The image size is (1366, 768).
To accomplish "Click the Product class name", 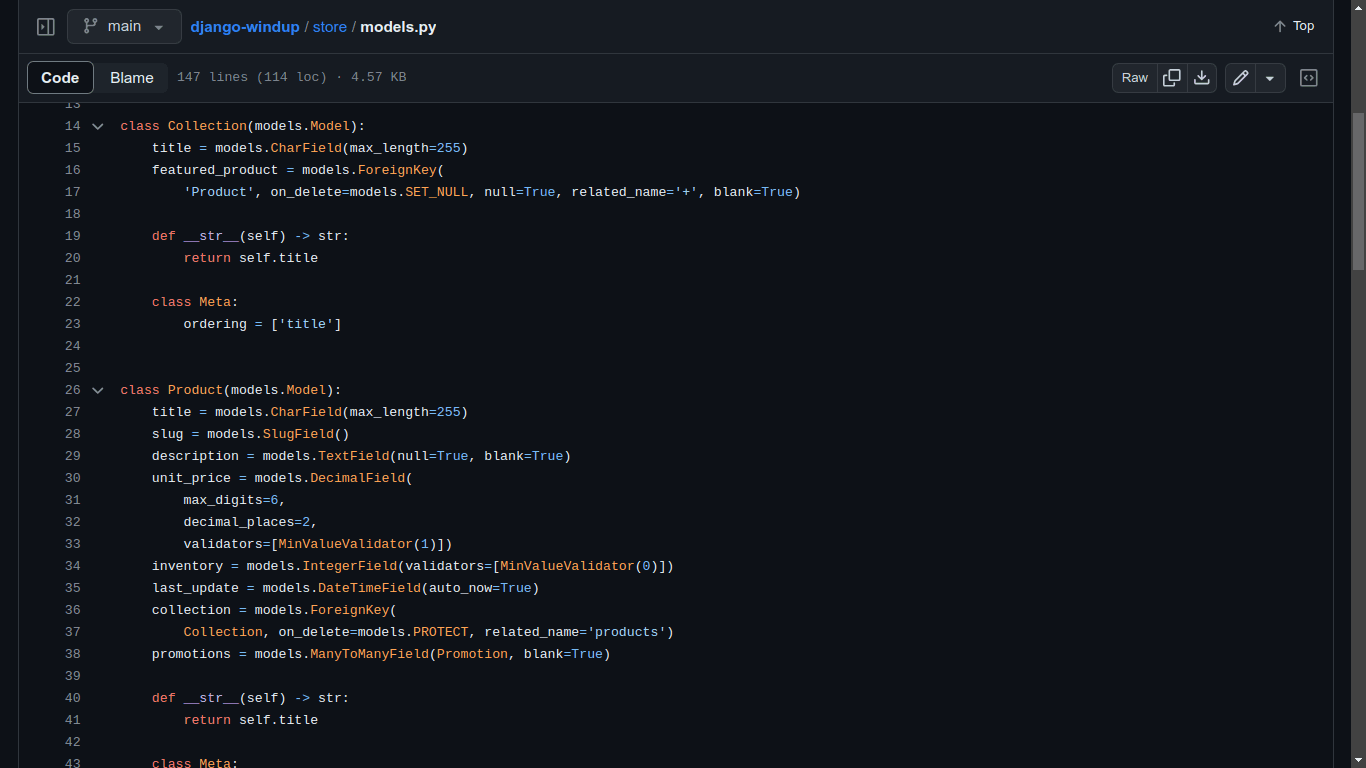I will (195, 390).
